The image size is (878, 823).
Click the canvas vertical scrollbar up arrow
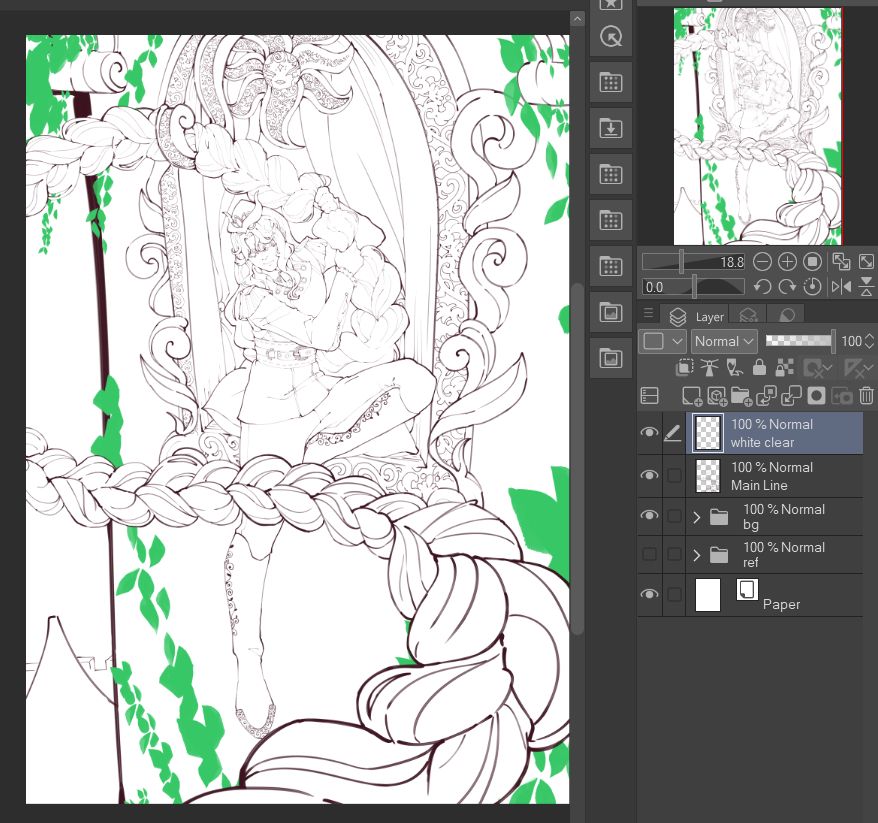(x=577, y=19)
